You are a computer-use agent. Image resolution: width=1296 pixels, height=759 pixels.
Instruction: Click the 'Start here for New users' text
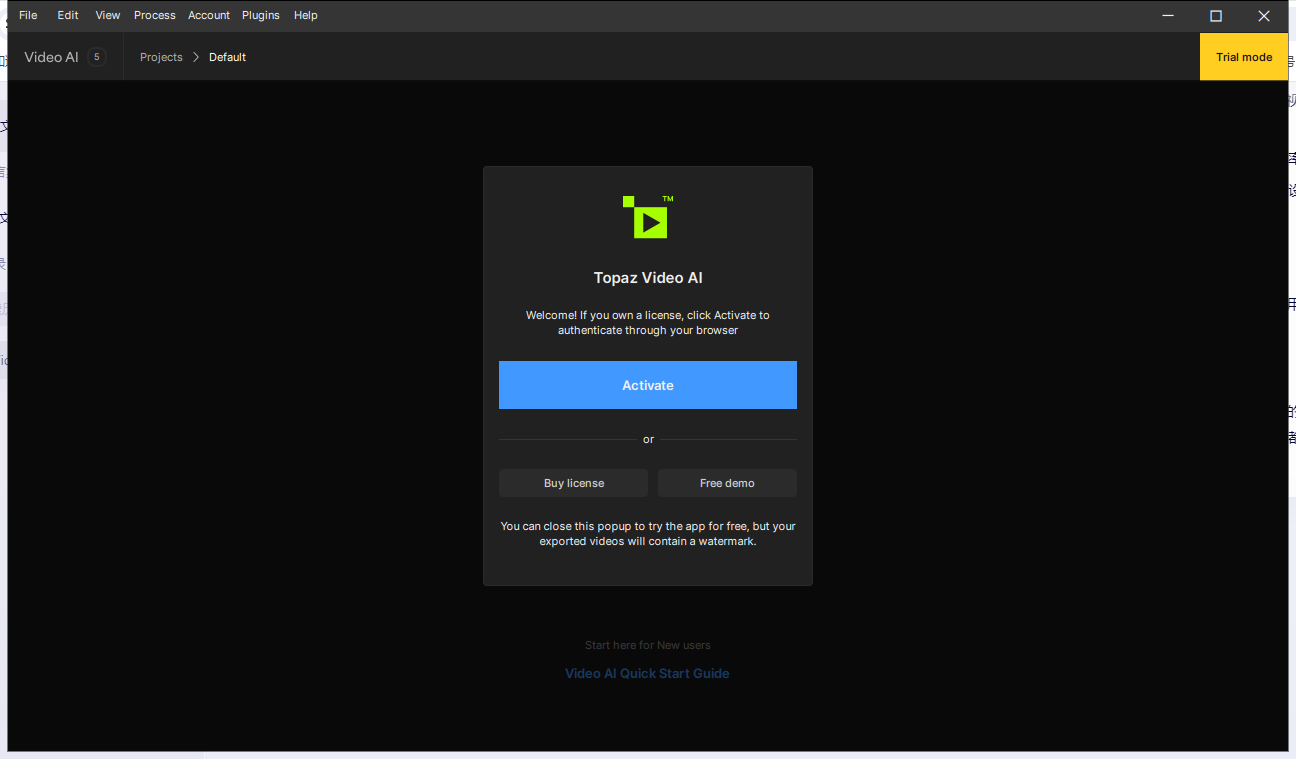click(648, 645)
